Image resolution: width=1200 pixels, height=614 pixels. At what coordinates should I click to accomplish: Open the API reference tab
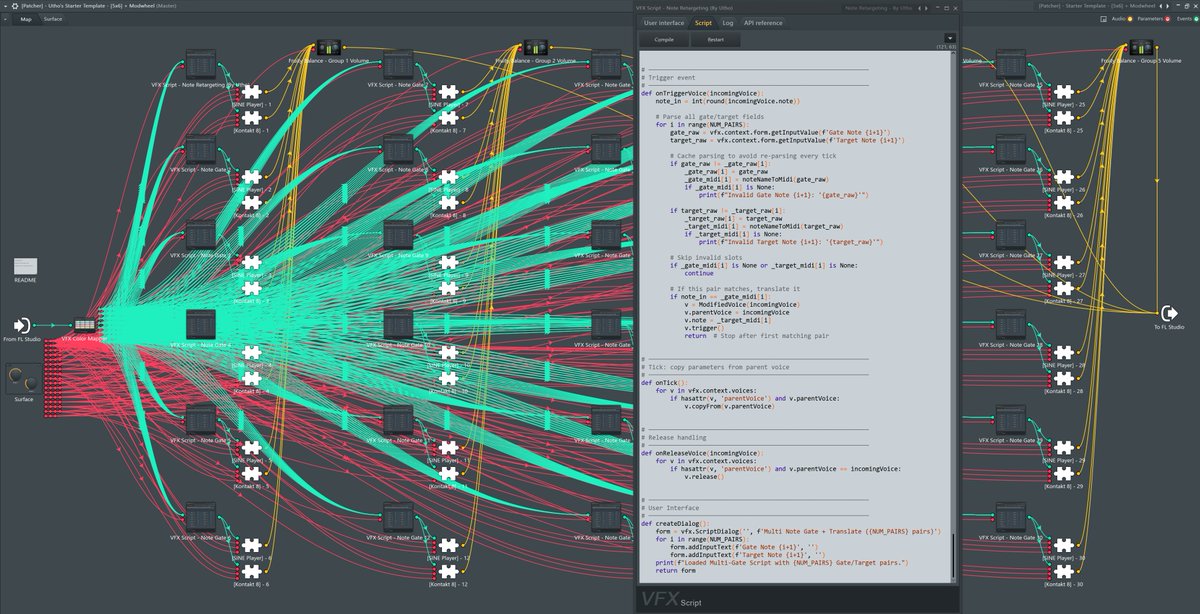pos(763,22)
